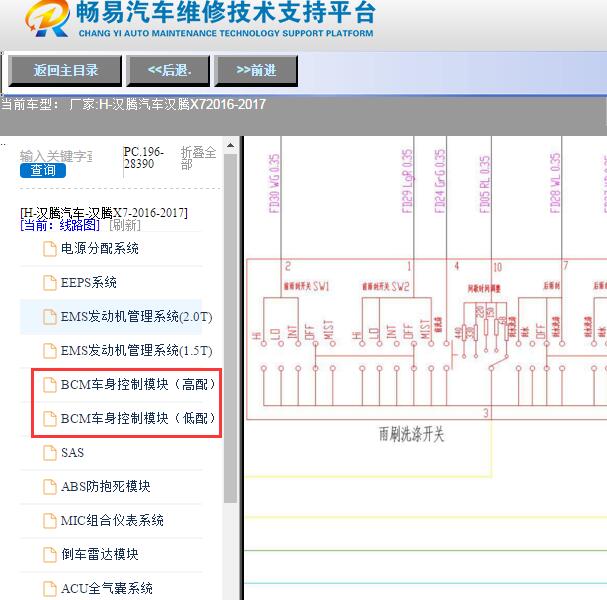Focus the keyword search input field
The height and width of the screenshot is (600, 607).
click(x=56, y=156)
